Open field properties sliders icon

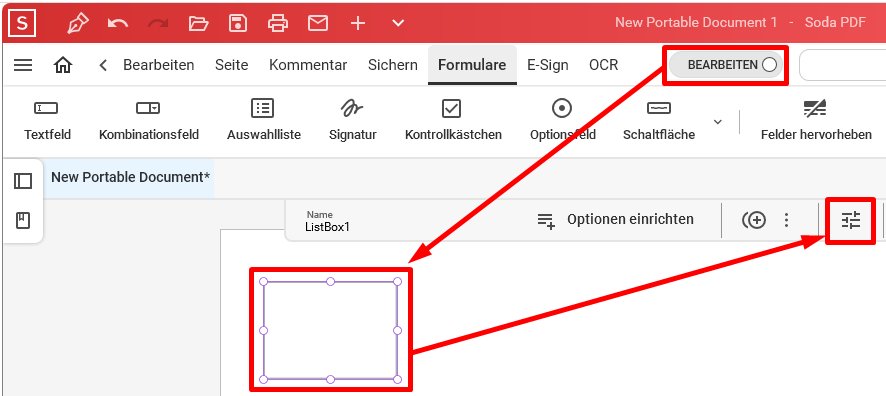tap(850, 220)
